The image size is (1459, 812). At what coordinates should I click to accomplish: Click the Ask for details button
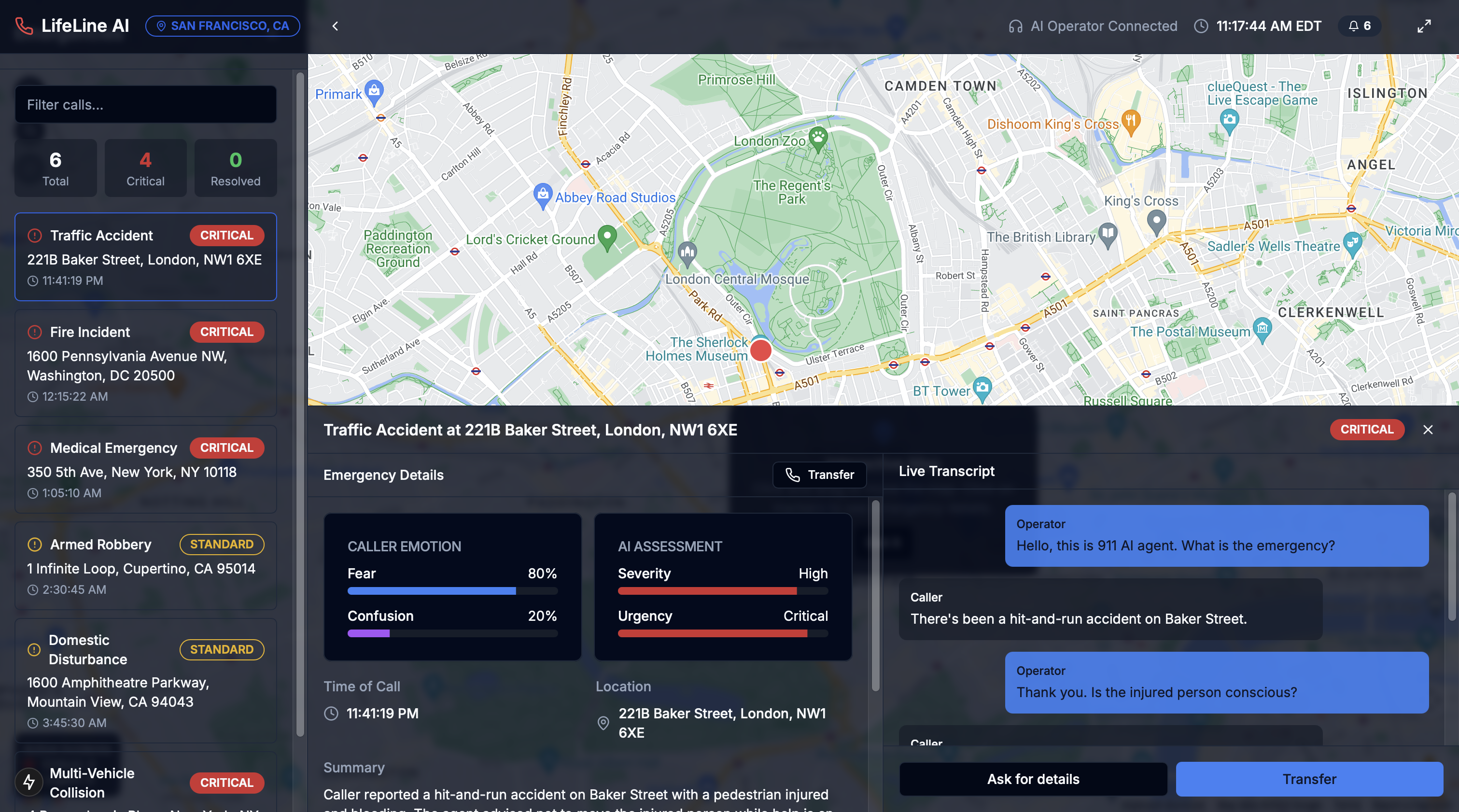coord(1033,779)
